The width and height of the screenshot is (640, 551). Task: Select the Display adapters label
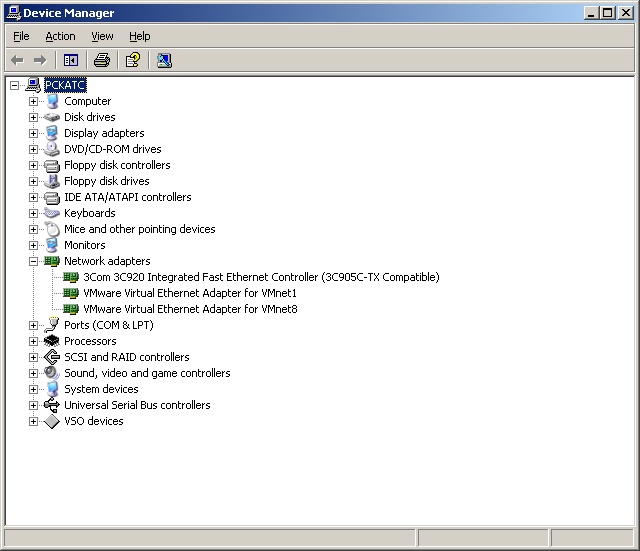[104, 133]
